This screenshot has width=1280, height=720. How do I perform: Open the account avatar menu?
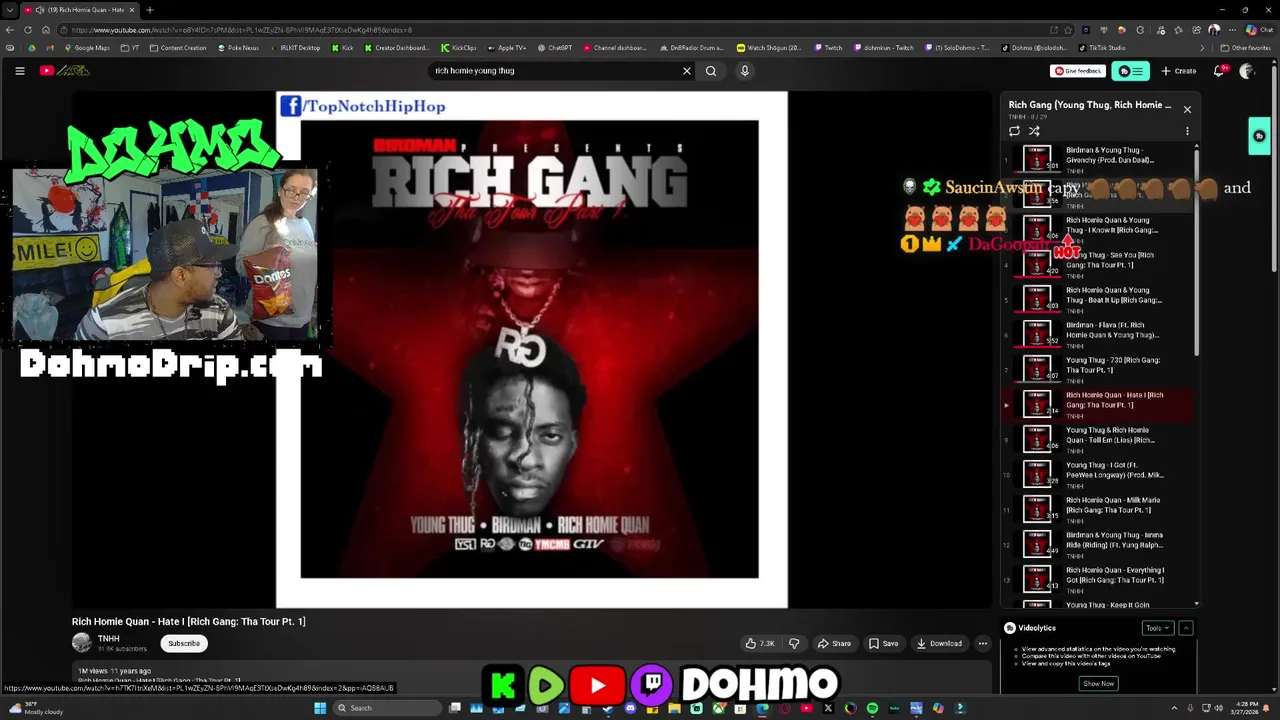[x=1246, y=71]
